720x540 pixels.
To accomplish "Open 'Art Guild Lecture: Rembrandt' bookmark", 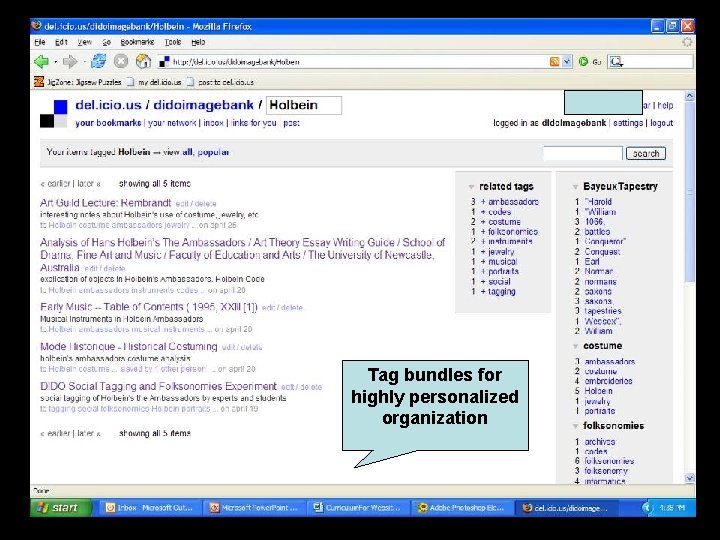I will pyautogui.click(x=105, y=202).
